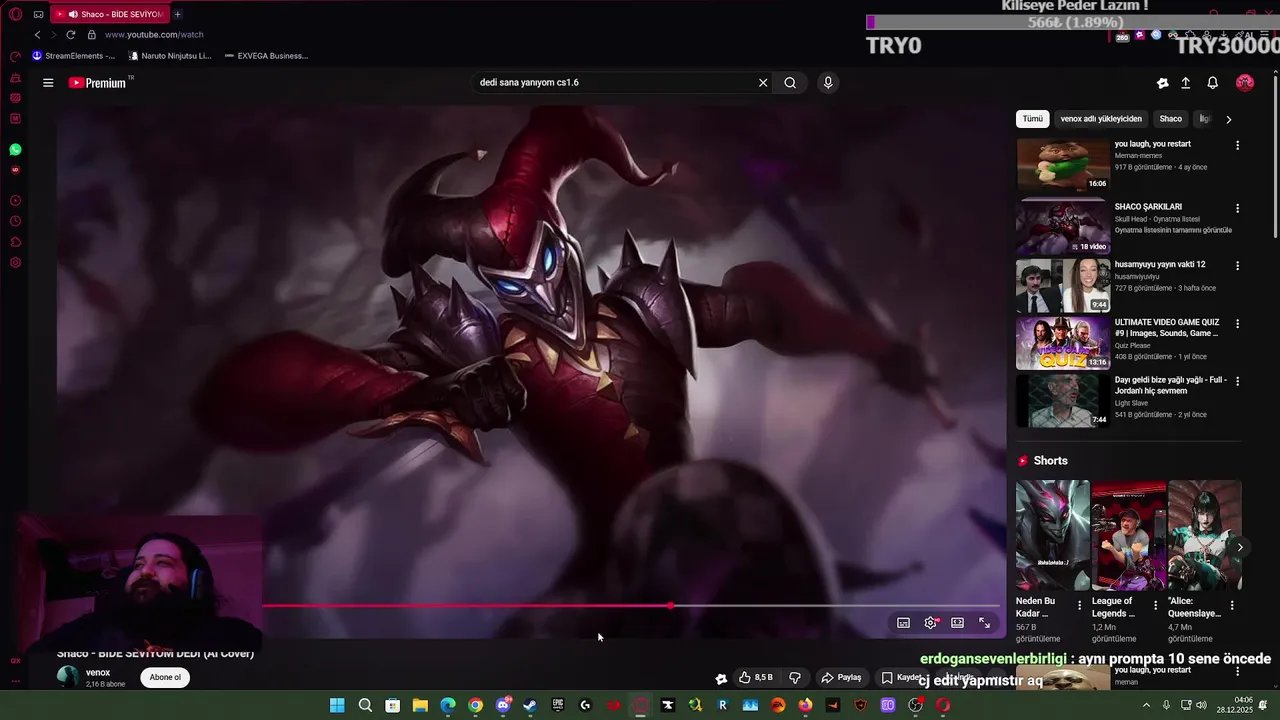This screenshot has height=720, width=1280.
Task: Show more filter chips arrow
Action: click(x=1229, y=119)
